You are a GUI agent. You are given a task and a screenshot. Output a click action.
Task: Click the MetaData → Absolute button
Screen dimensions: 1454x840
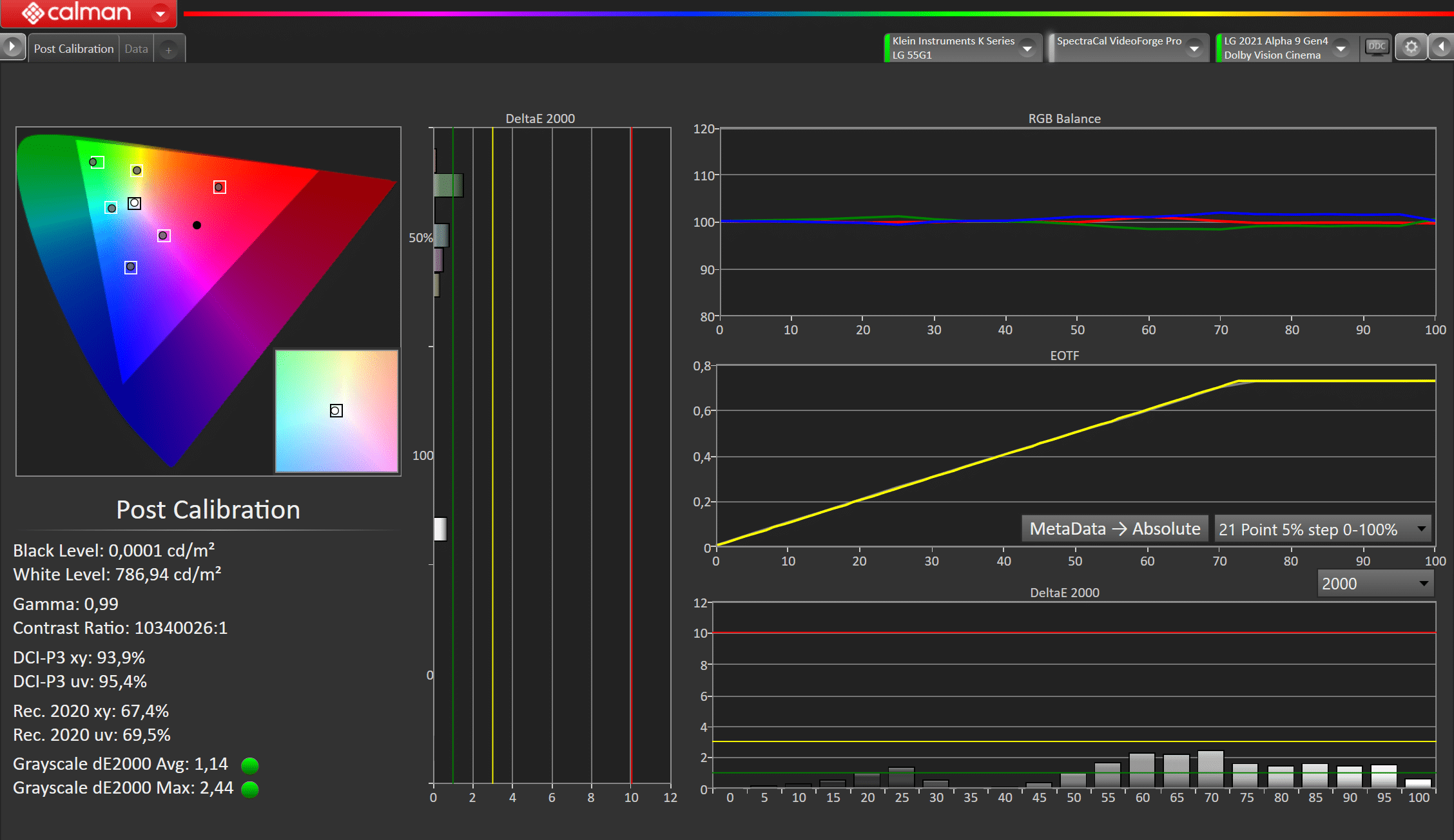[1114, 529]
